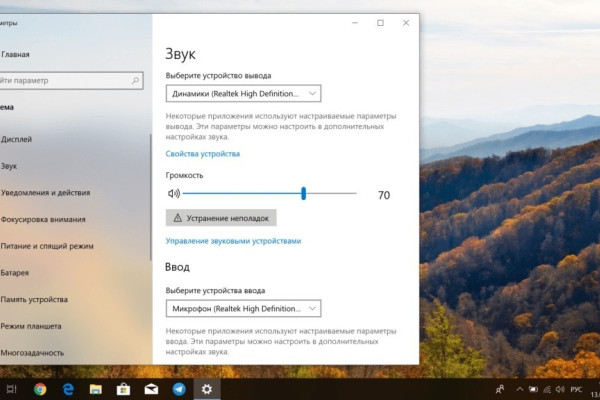Image resolution: width=600 pixels, height=400 pixels.
Task: Expand the output device dropdown (Динамики)
Action: (x=243, y=94)
